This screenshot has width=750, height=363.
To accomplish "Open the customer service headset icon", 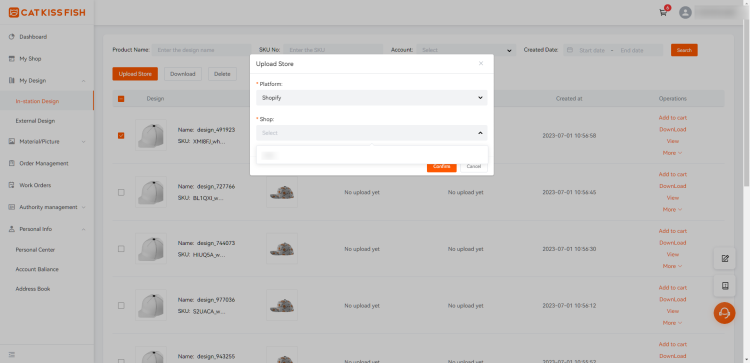I will coord(724,313).
